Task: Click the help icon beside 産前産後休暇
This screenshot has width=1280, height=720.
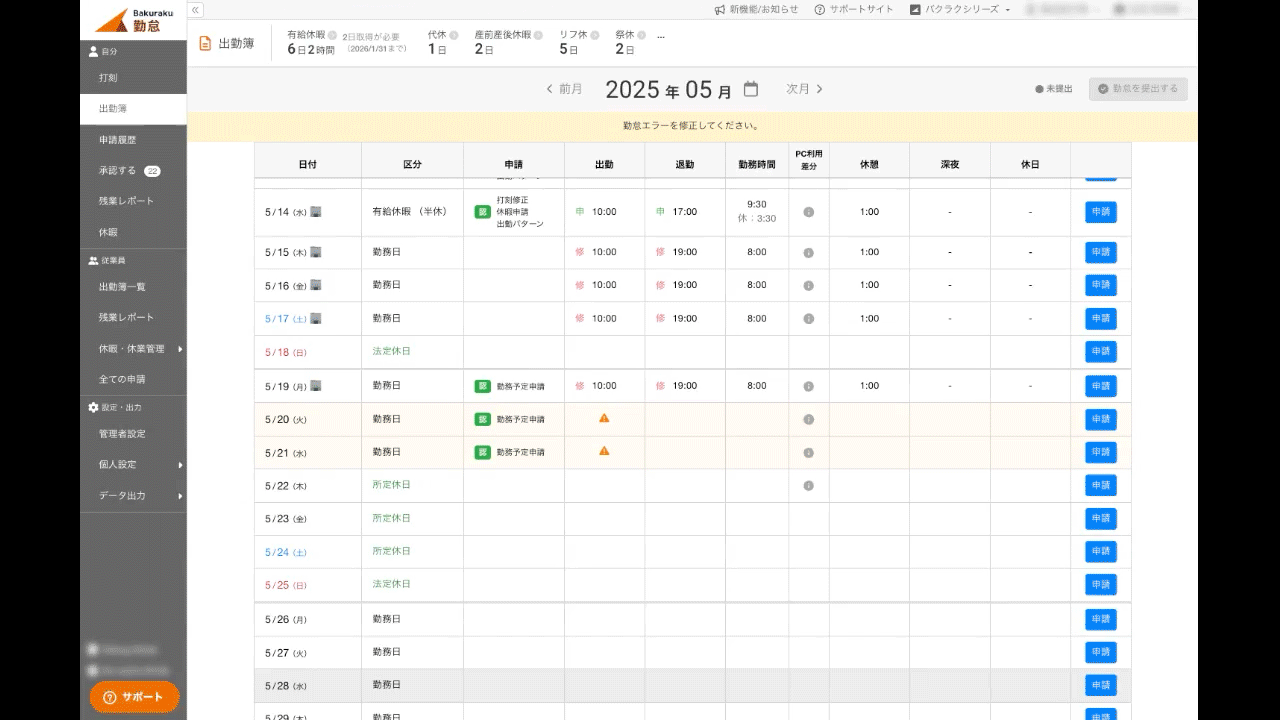Action: (x=537, y=35)
